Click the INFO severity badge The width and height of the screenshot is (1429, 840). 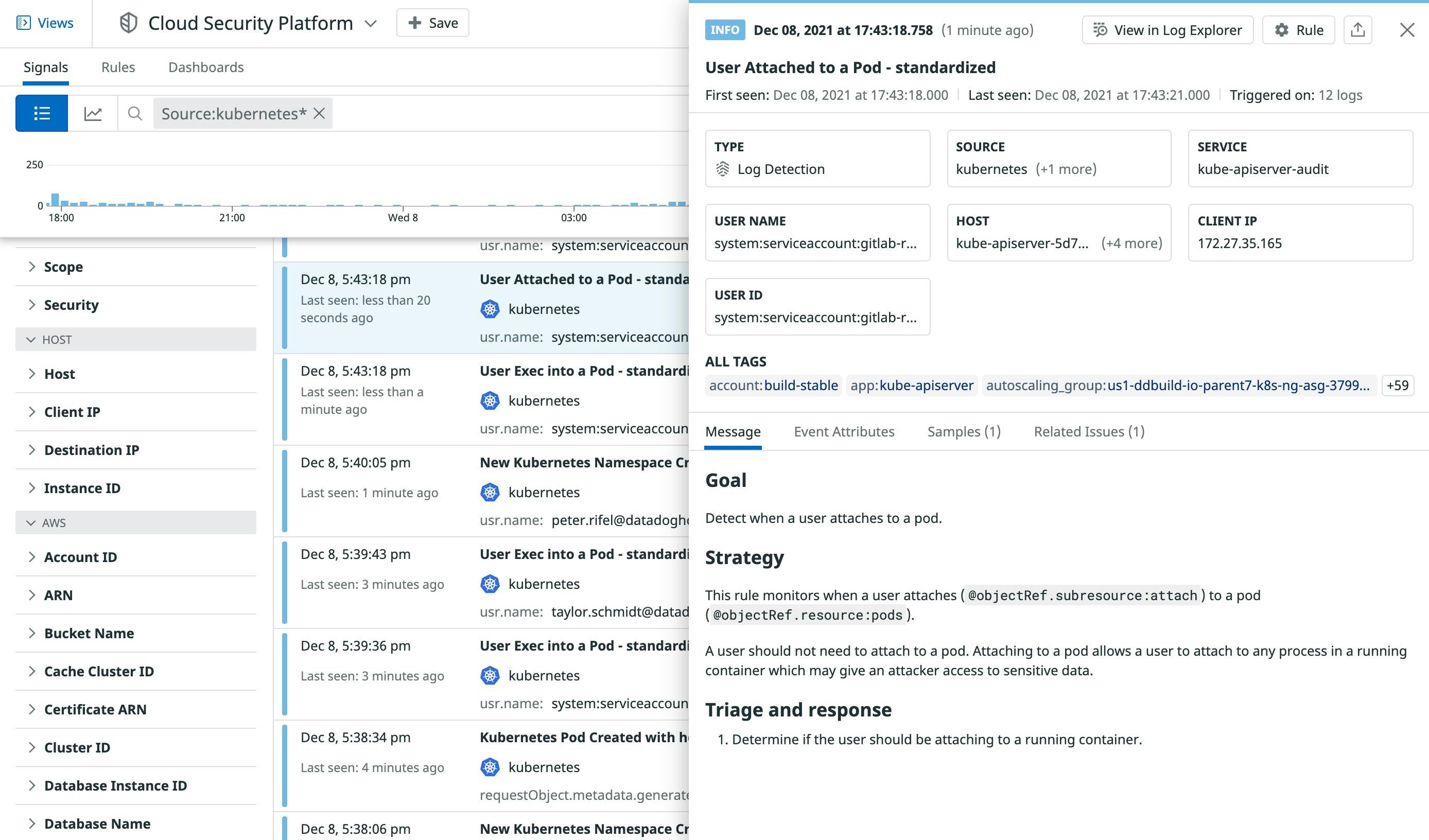(x=725, y=30)
